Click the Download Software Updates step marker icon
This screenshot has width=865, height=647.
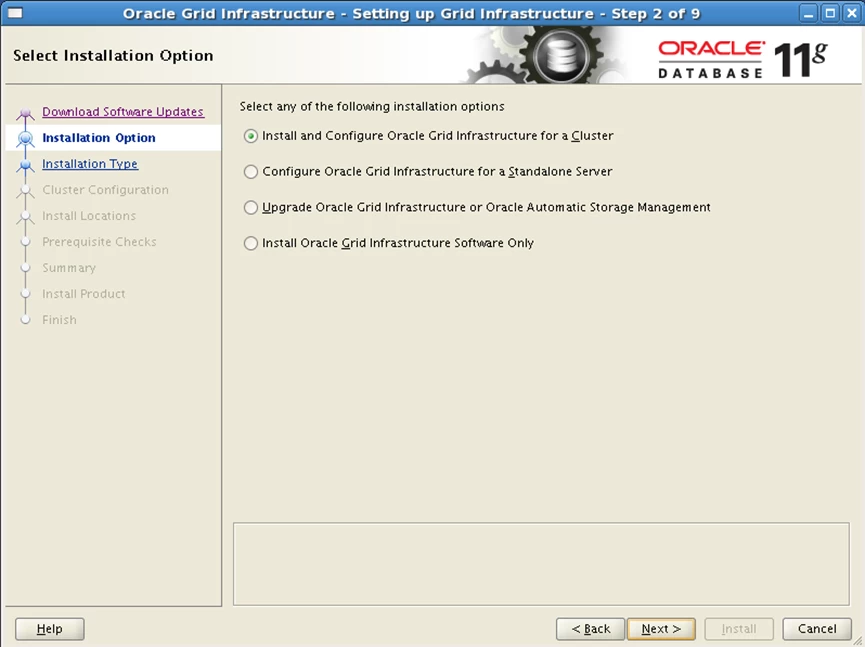pos(25,113)
